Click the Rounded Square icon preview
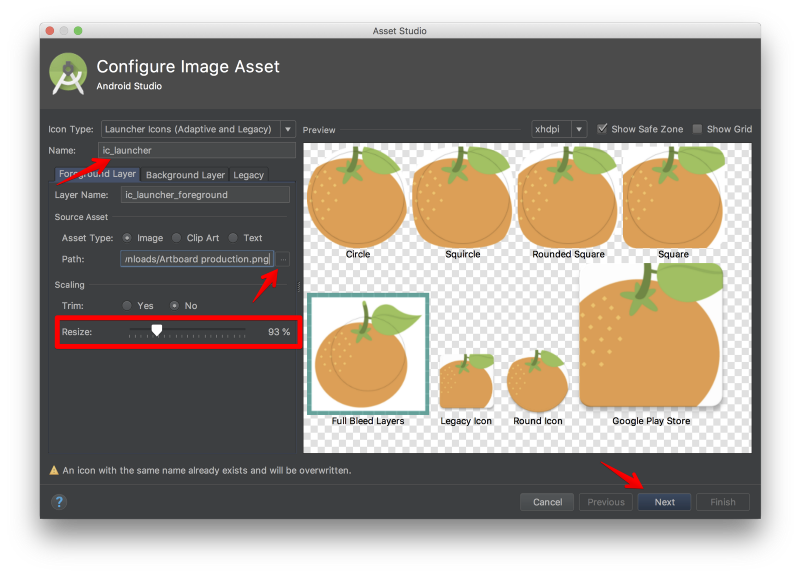Viewport: 800px width, 575px height. click(567, 196)
